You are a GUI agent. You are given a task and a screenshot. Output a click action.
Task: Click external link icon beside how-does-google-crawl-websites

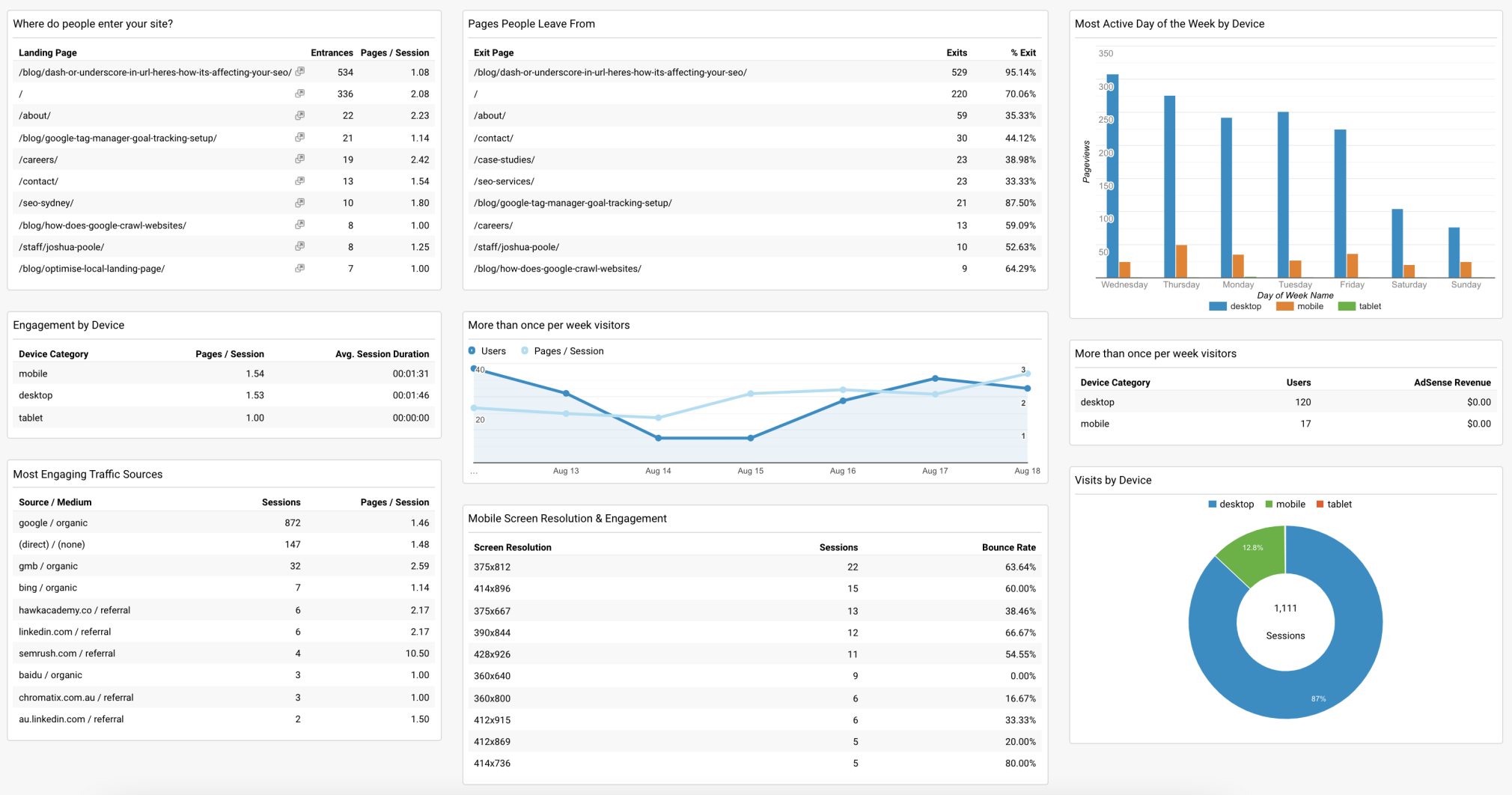pos(300,225)
